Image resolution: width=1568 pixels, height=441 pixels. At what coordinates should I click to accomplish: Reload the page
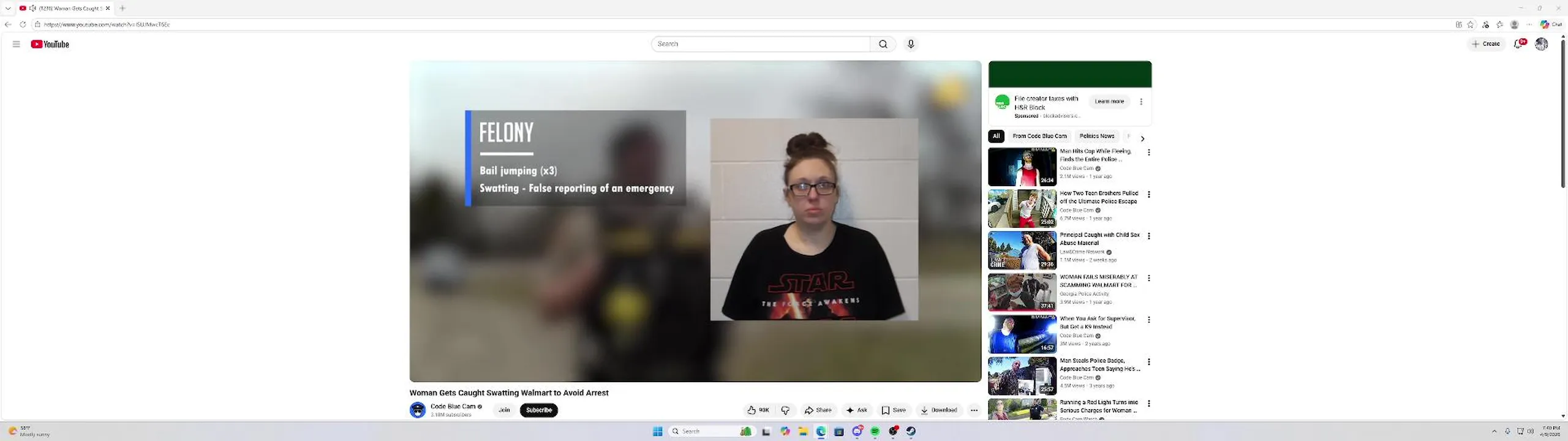click(x=23, y=24)
